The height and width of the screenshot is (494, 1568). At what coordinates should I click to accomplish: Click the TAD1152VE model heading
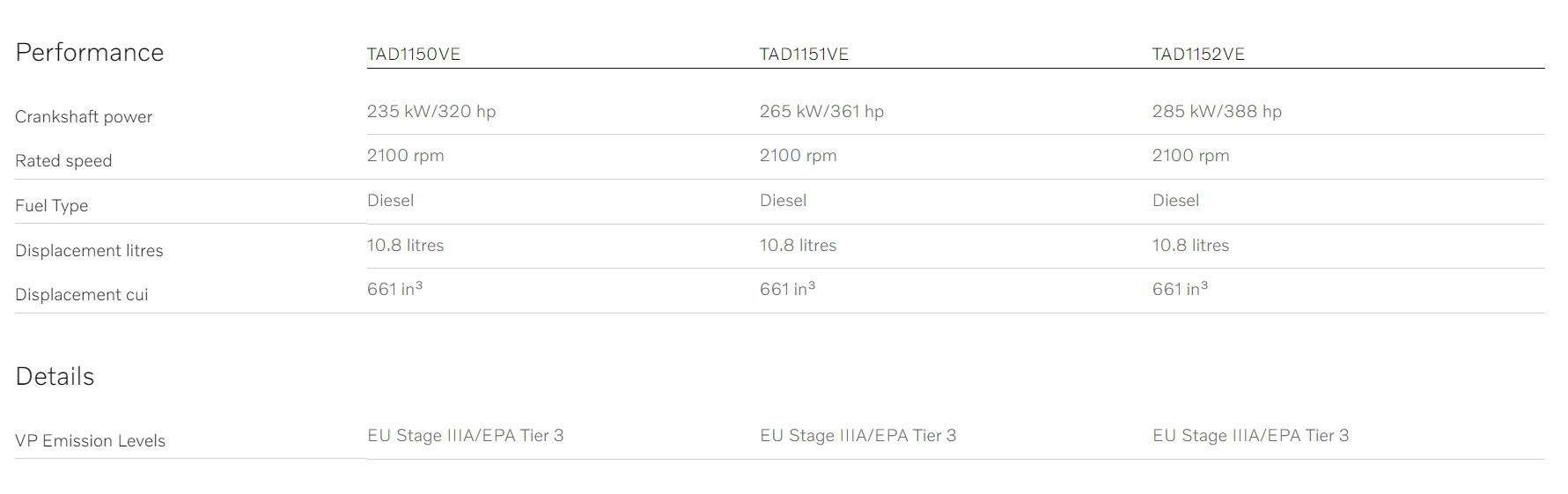tap(1198, 55)
